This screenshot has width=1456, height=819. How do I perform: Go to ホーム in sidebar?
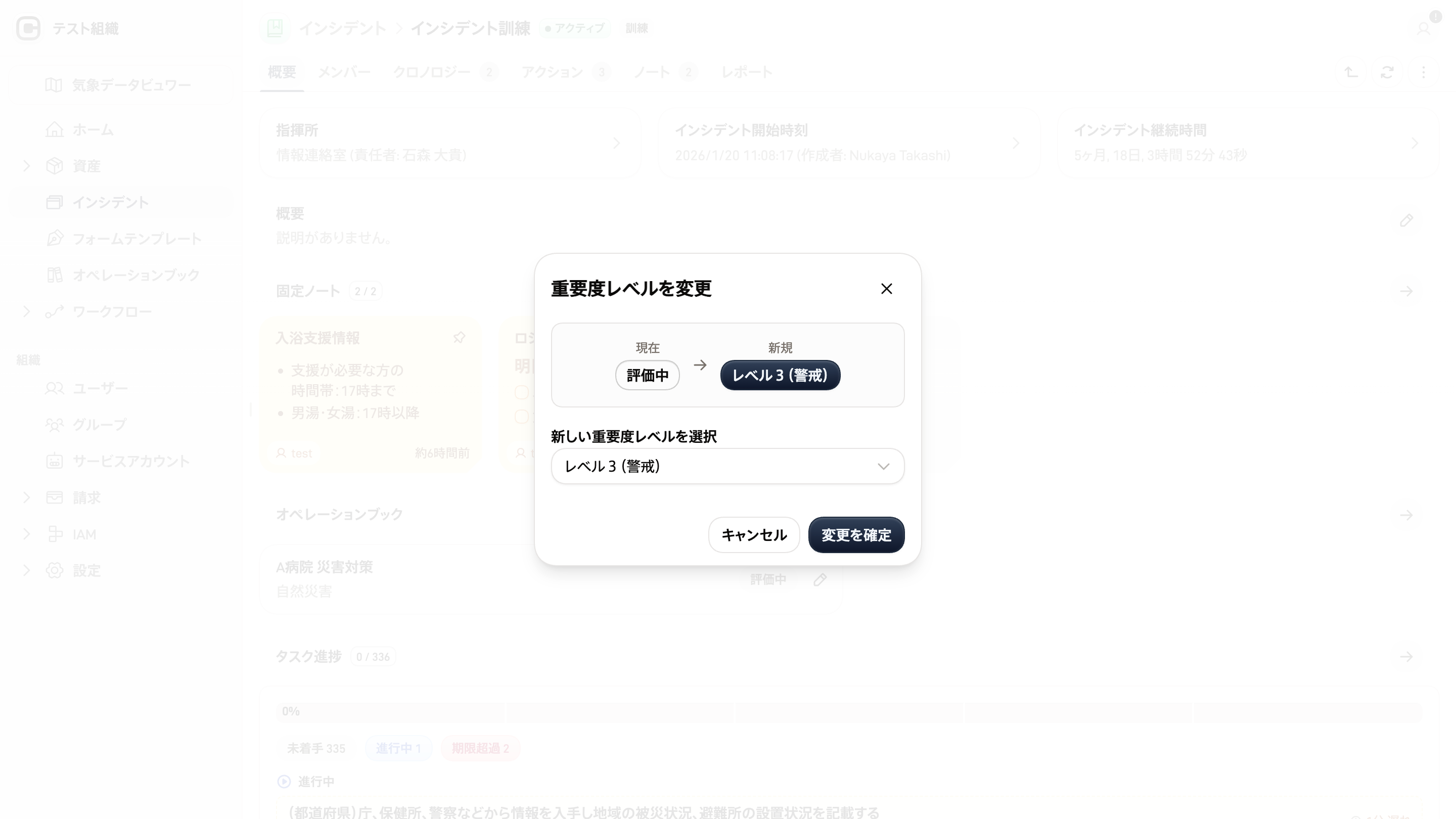pyautogui.click(x=120, y=129)
